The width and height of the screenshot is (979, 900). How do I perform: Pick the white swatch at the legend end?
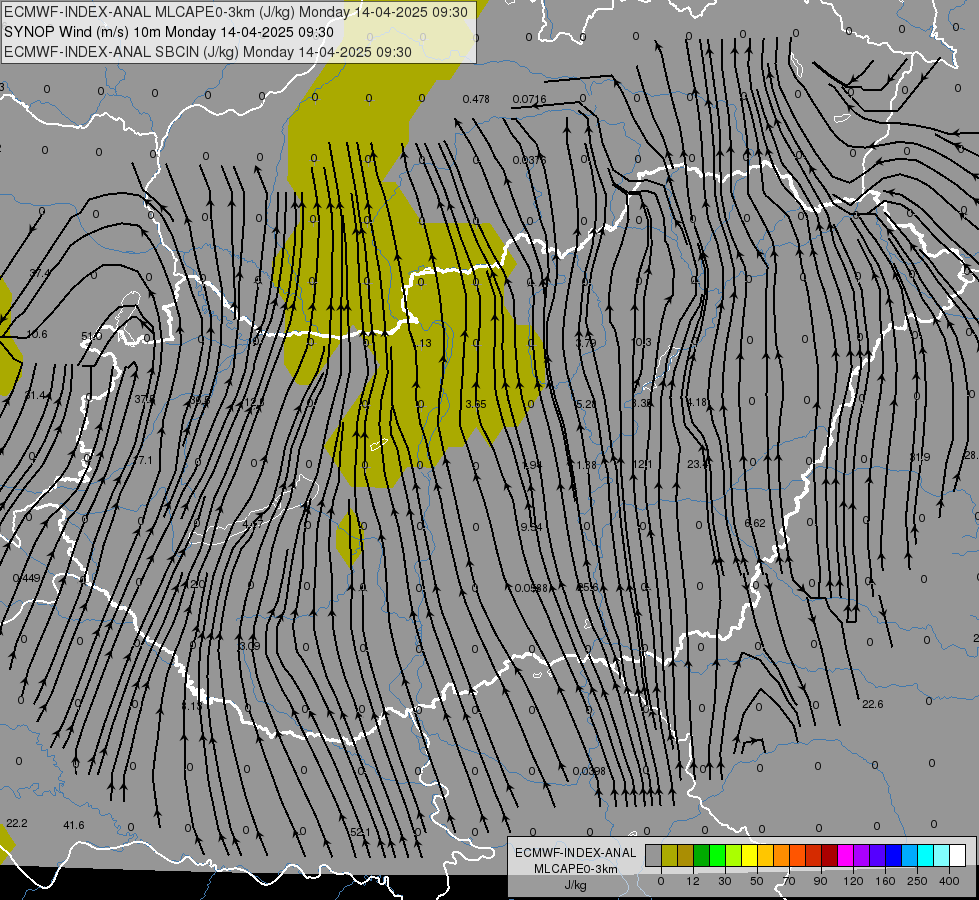click(x=957, y=855)
